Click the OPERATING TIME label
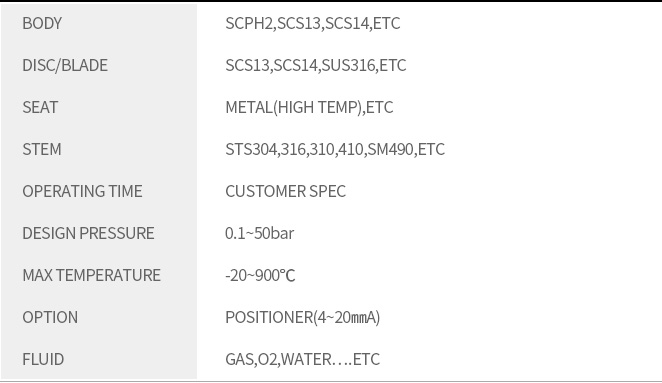 click(82, 191)
